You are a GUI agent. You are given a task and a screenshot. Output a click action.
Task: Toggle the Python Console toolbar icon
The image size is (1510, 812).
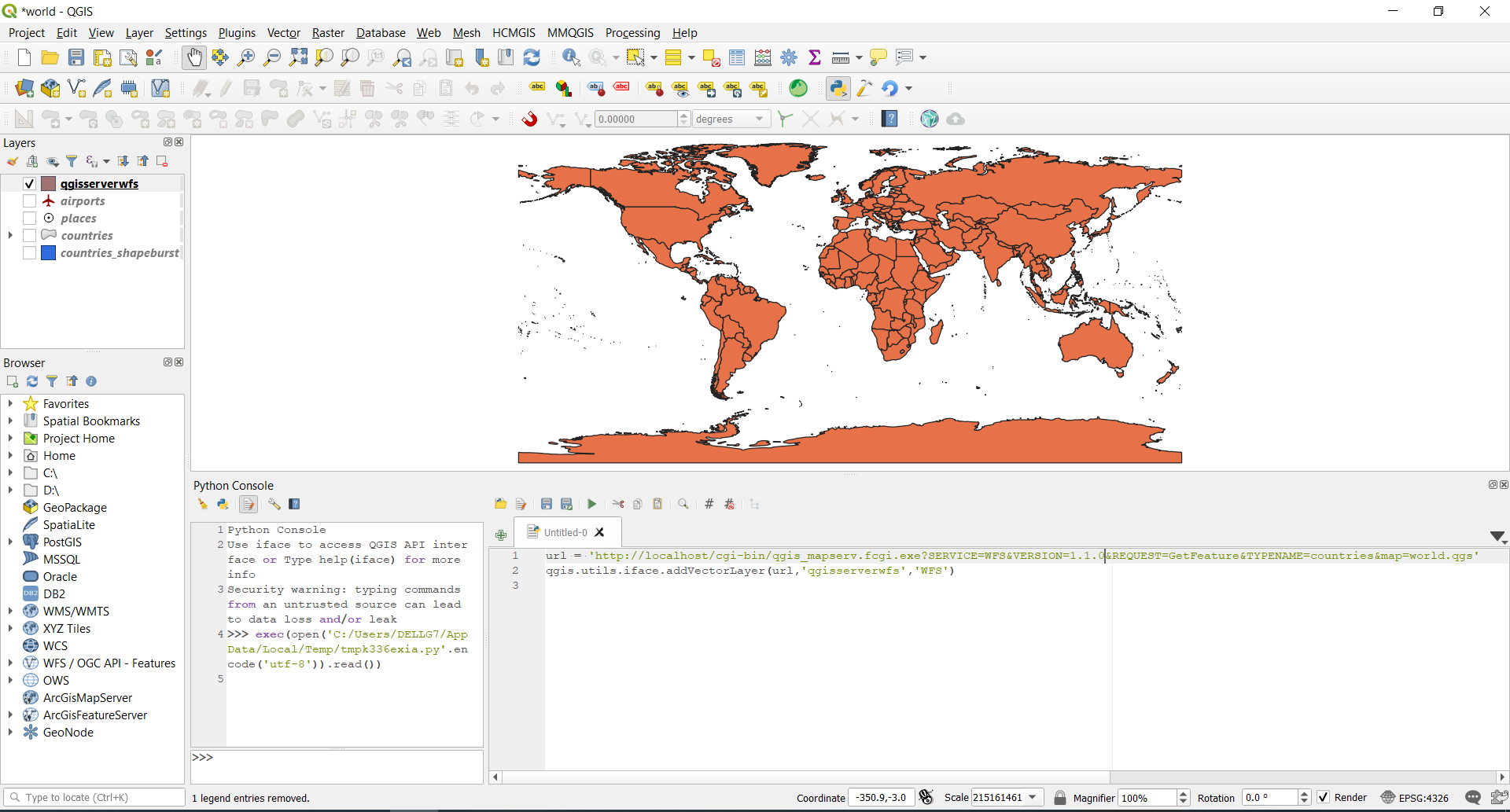point(838,88)
